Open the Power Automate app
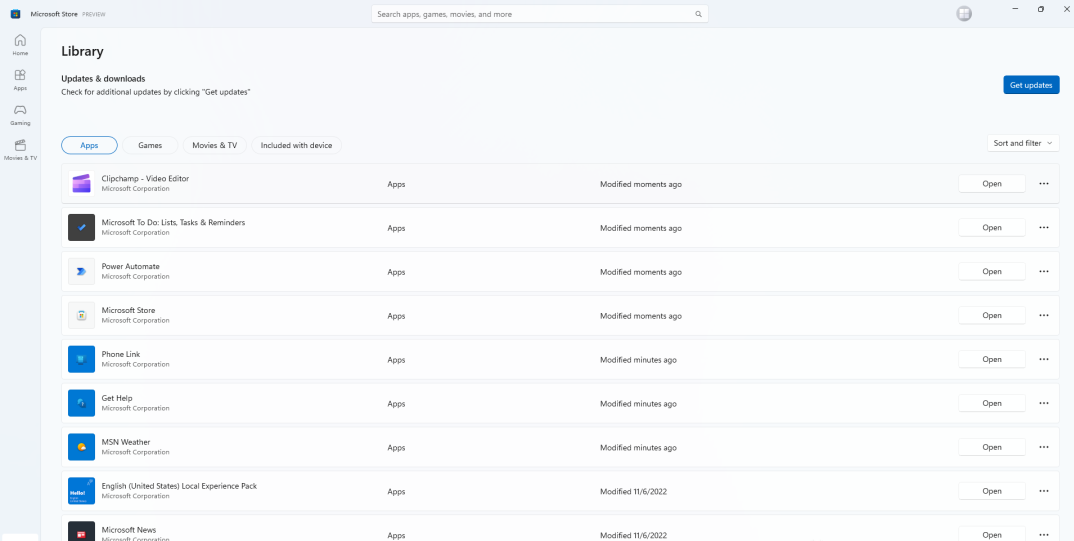1074x541 pixels. 991,272
